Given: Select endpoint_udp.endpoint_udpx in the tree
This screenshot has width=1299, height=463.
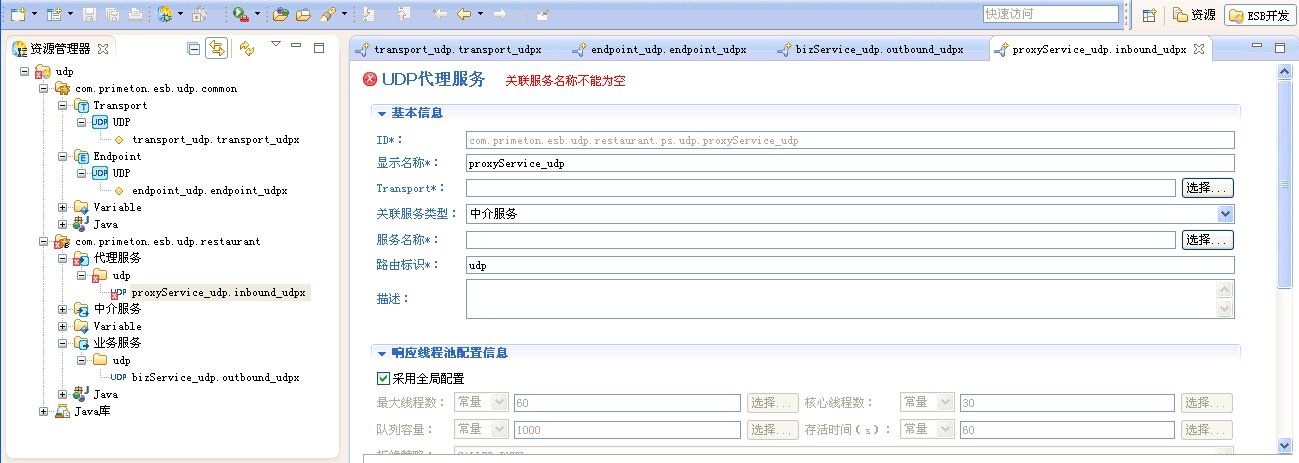Looking at the screenshot, I should [x=209, y=190].
